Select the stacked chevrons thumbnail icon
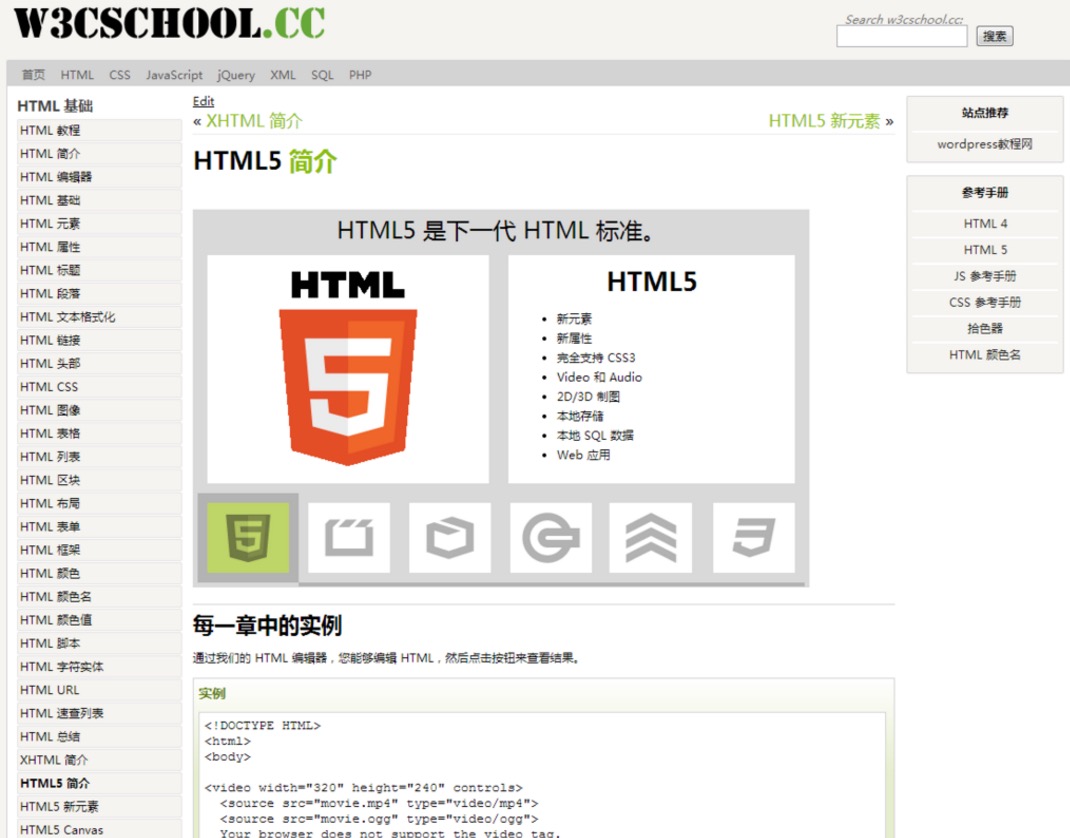 [x=651, y=538]
